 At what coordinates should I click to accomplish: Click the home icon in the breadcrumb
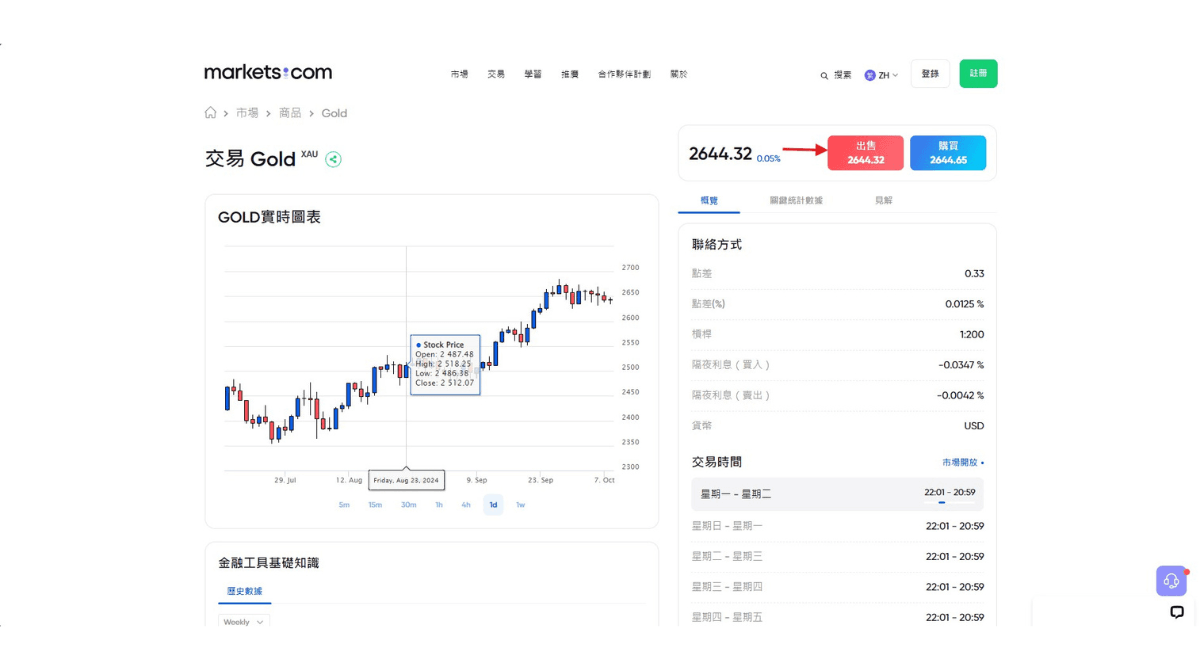pyautogui.click(x=210, y=112)
